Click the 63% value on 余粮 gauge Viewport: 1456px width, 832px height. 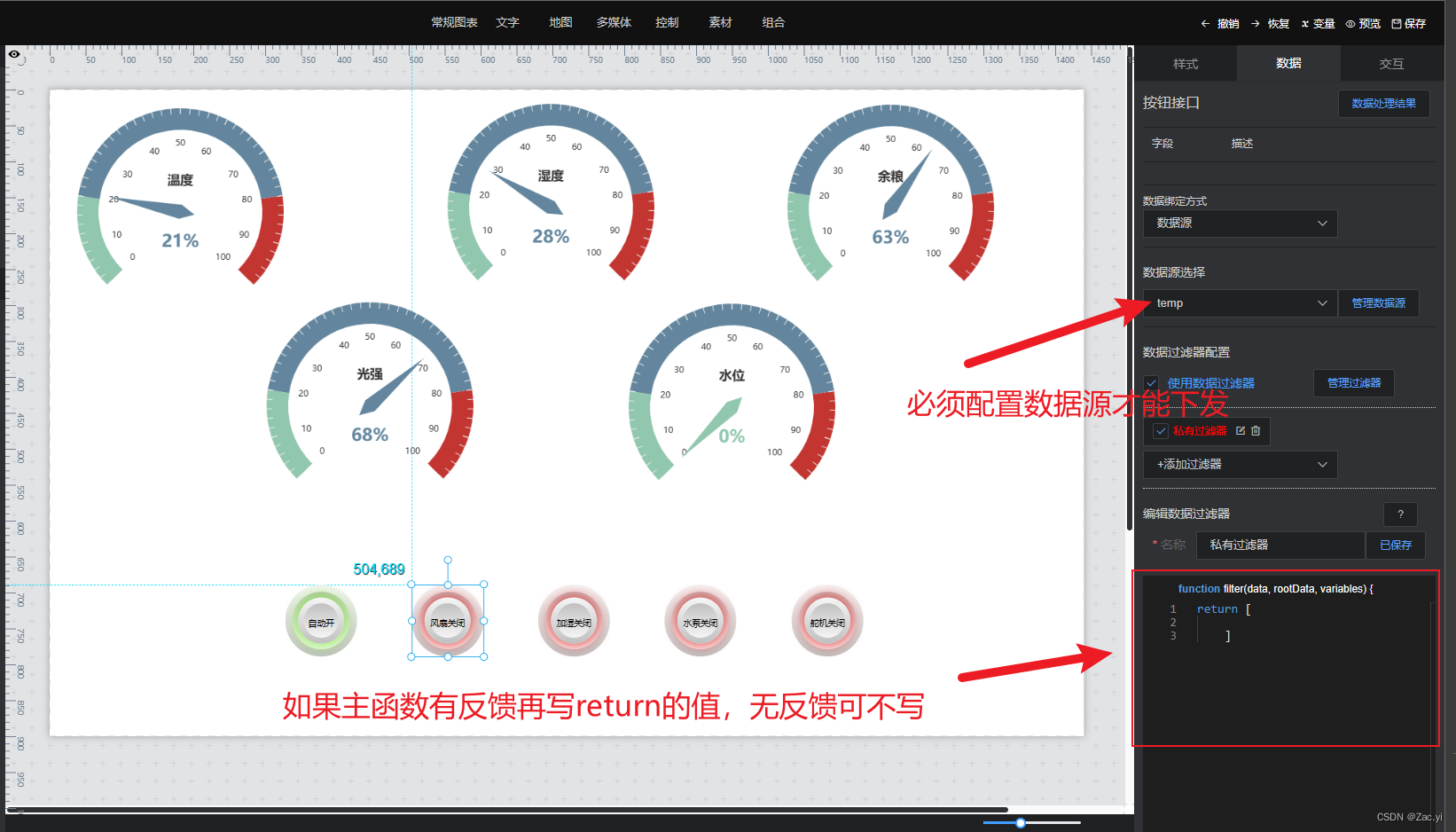pos(890,237)
